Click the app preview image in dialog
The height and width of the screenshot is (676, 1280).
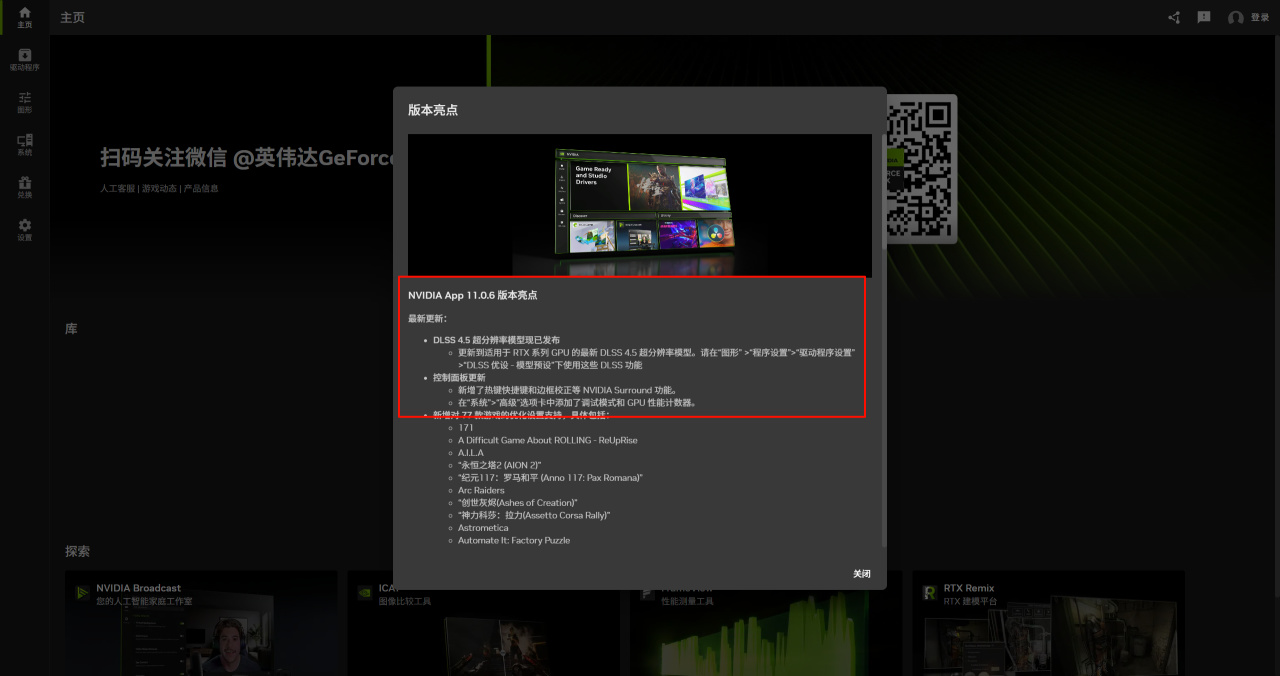pyautogui.click(x=640, y=206)
